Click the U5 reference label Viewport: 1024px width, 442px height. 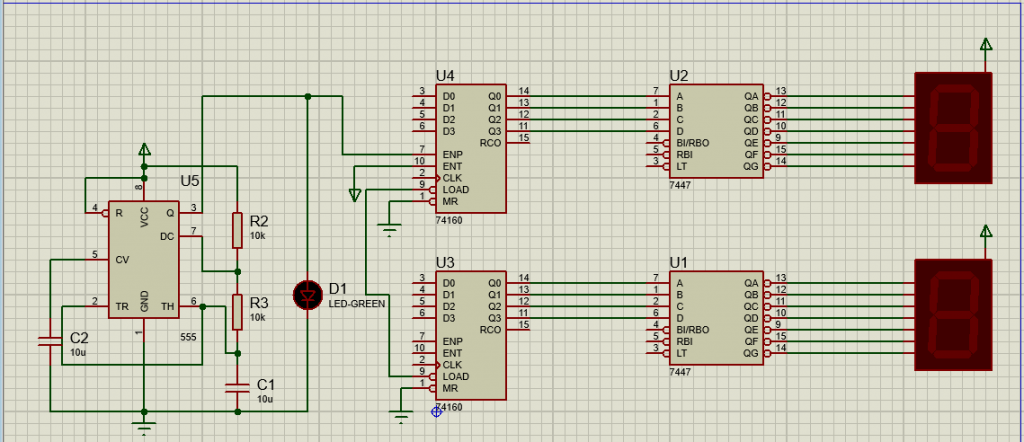[189, 181]
